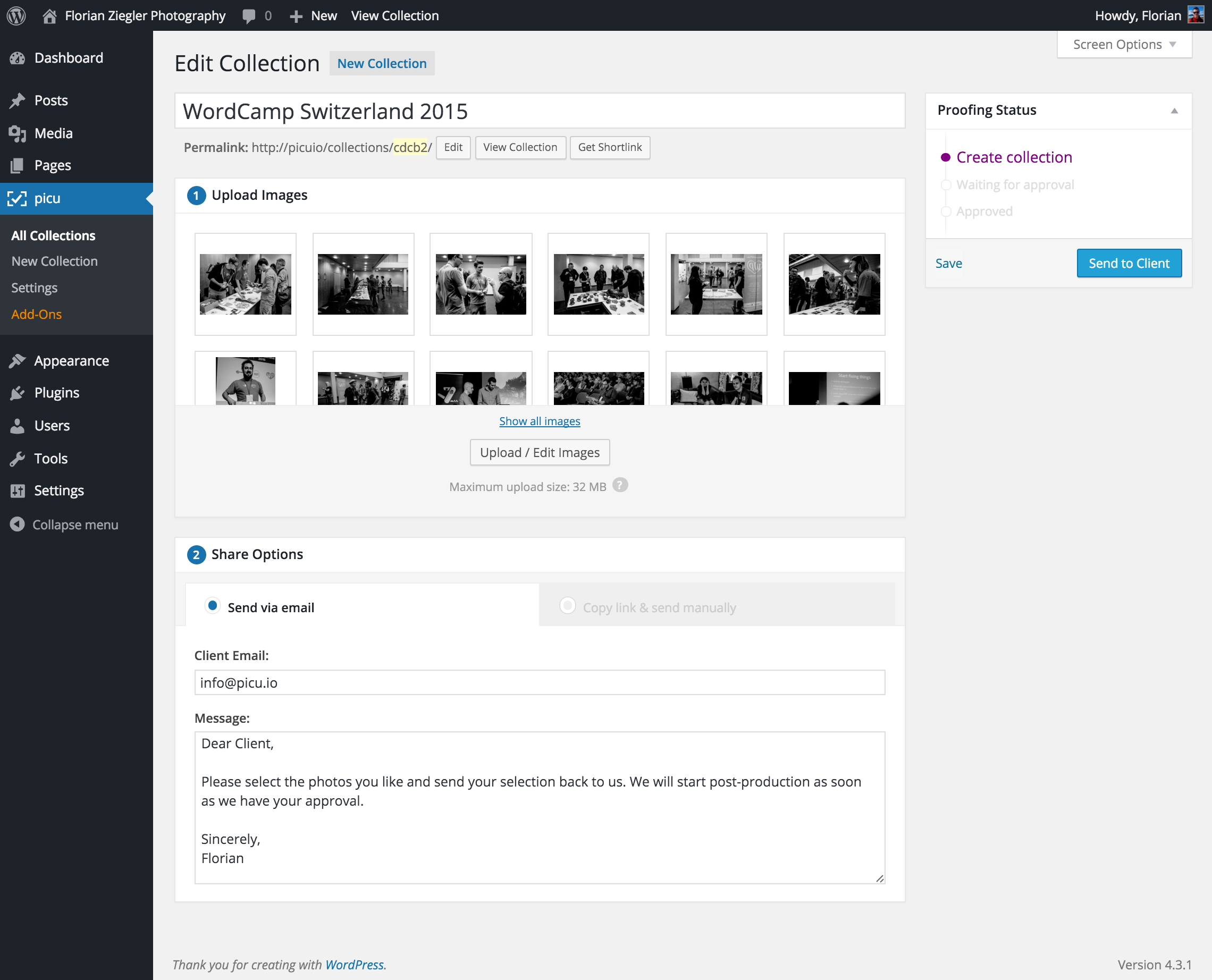Click the Settings sliders icon
This screenshot has height=980, width=1212.
click(x=18, y=491)
